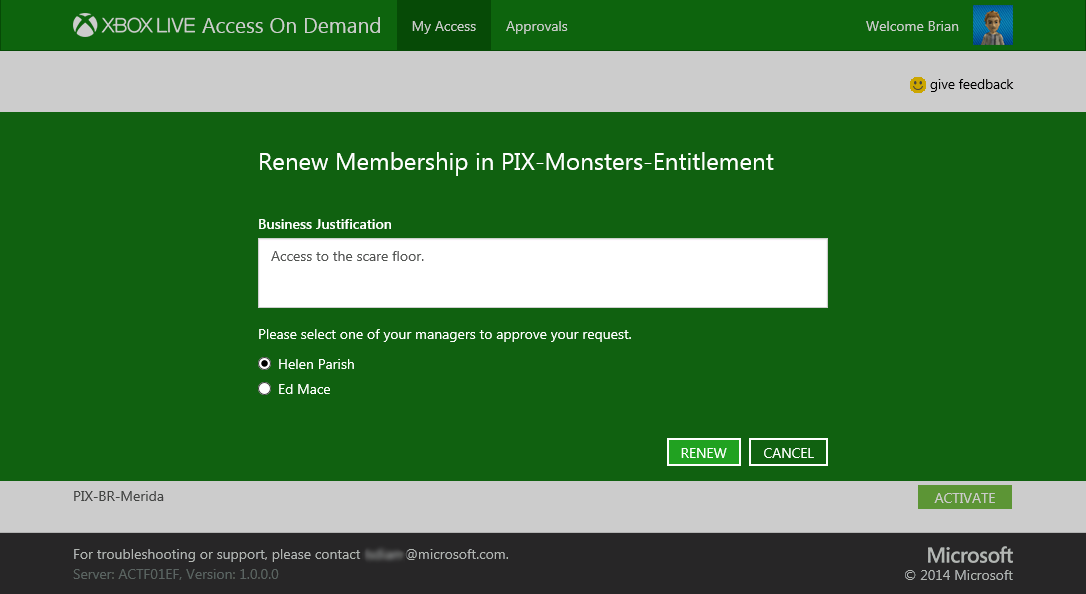Open the My Access tab
The height and width of the screenshot is (594, 1086).
click(444, 26)
